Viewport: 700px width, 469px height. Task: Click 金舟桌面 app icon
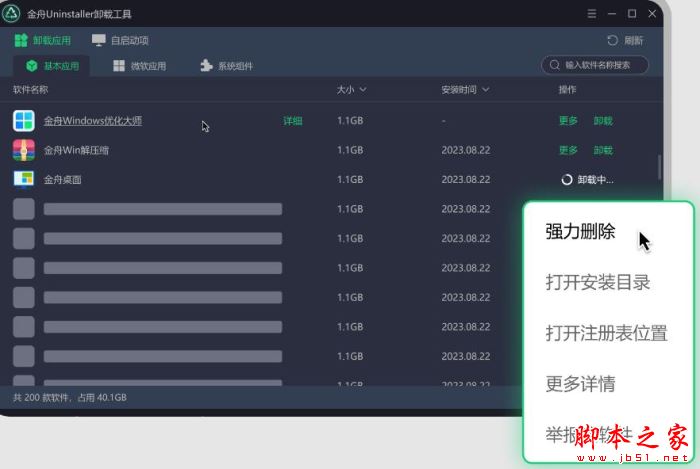pyautogui.click(x=24, y=179)
